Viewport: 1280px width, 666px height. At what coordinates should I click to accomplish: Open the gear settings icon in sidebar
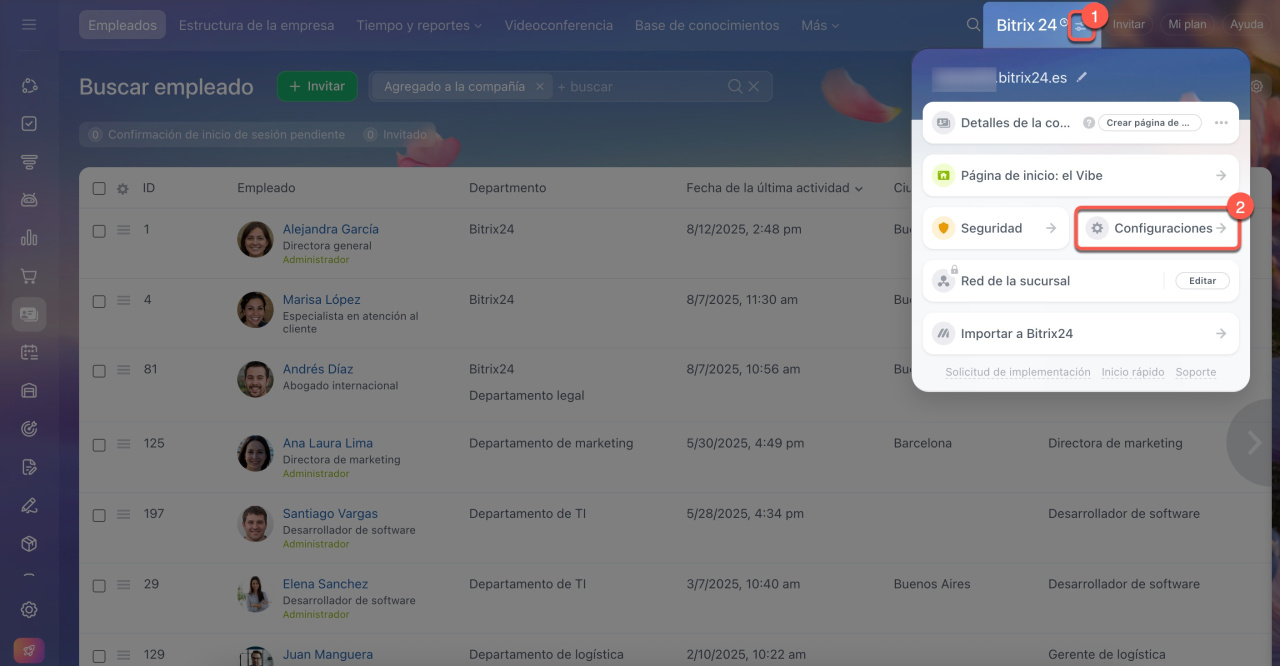(x=29, y=609)
